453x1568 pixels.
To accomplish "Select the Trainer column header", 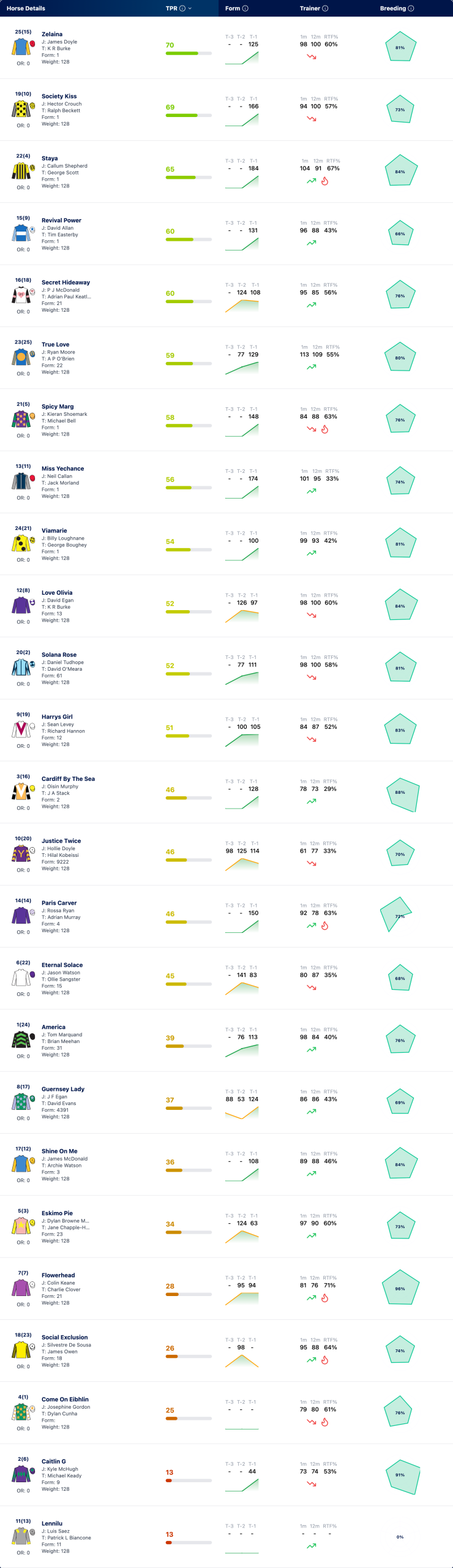I will (x=310, y=9).
